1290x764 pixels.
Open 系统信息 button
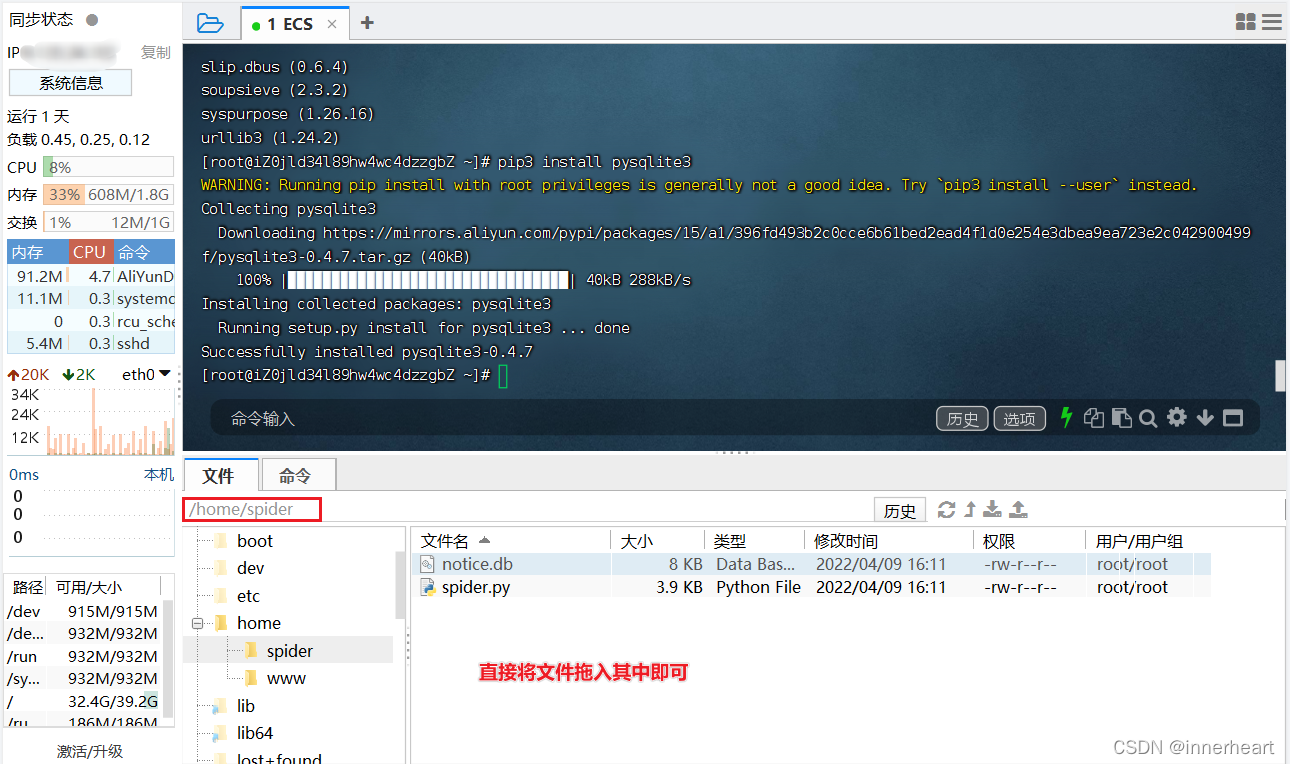71,83
